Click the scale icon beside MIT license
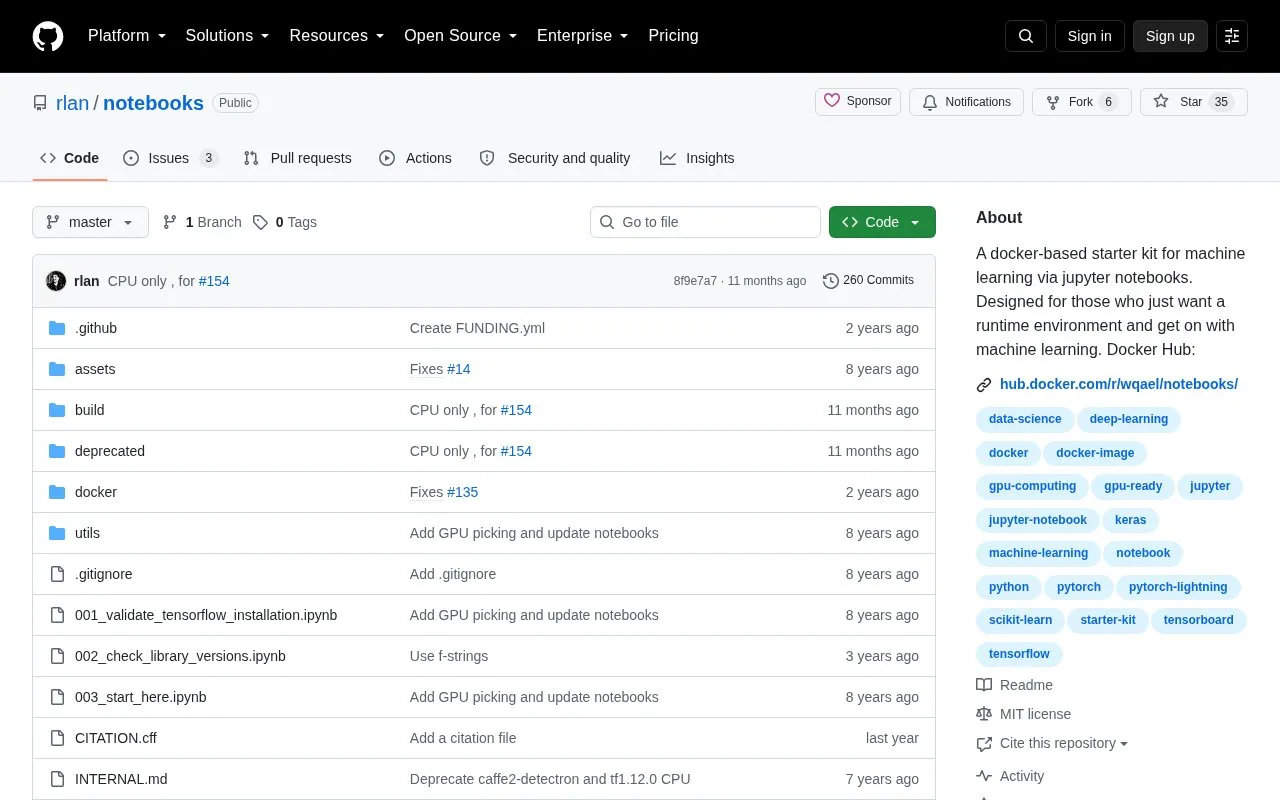Screen dimensions: 1280x800 [984, 714]
